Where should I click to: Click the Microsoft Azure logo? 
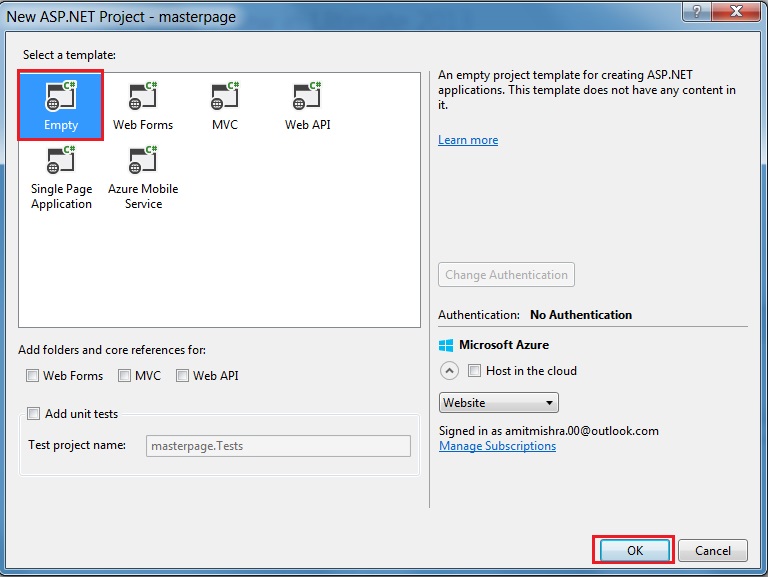(446, 345)
